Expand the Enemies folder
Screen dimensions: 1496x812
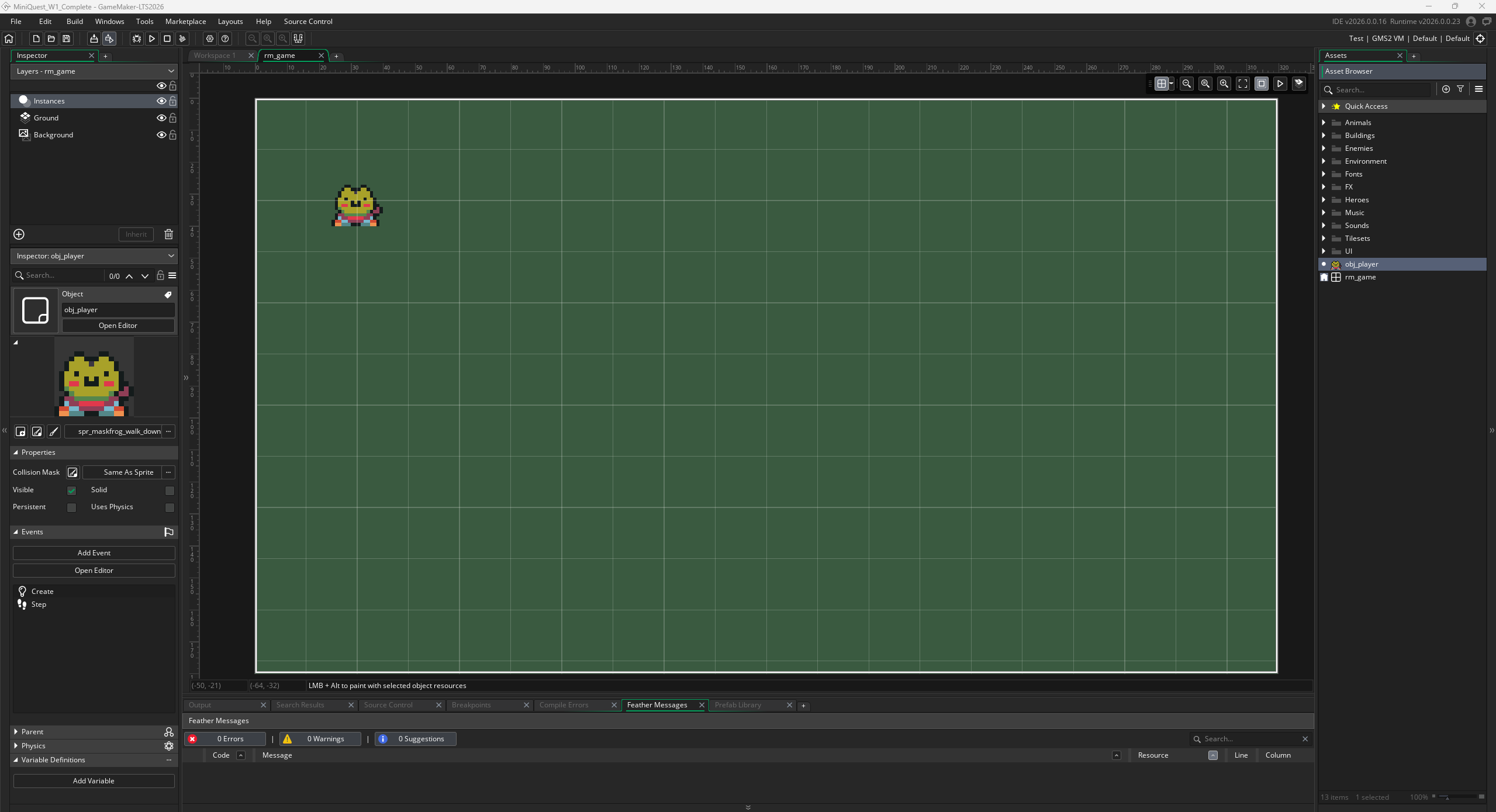point(1324,148)
